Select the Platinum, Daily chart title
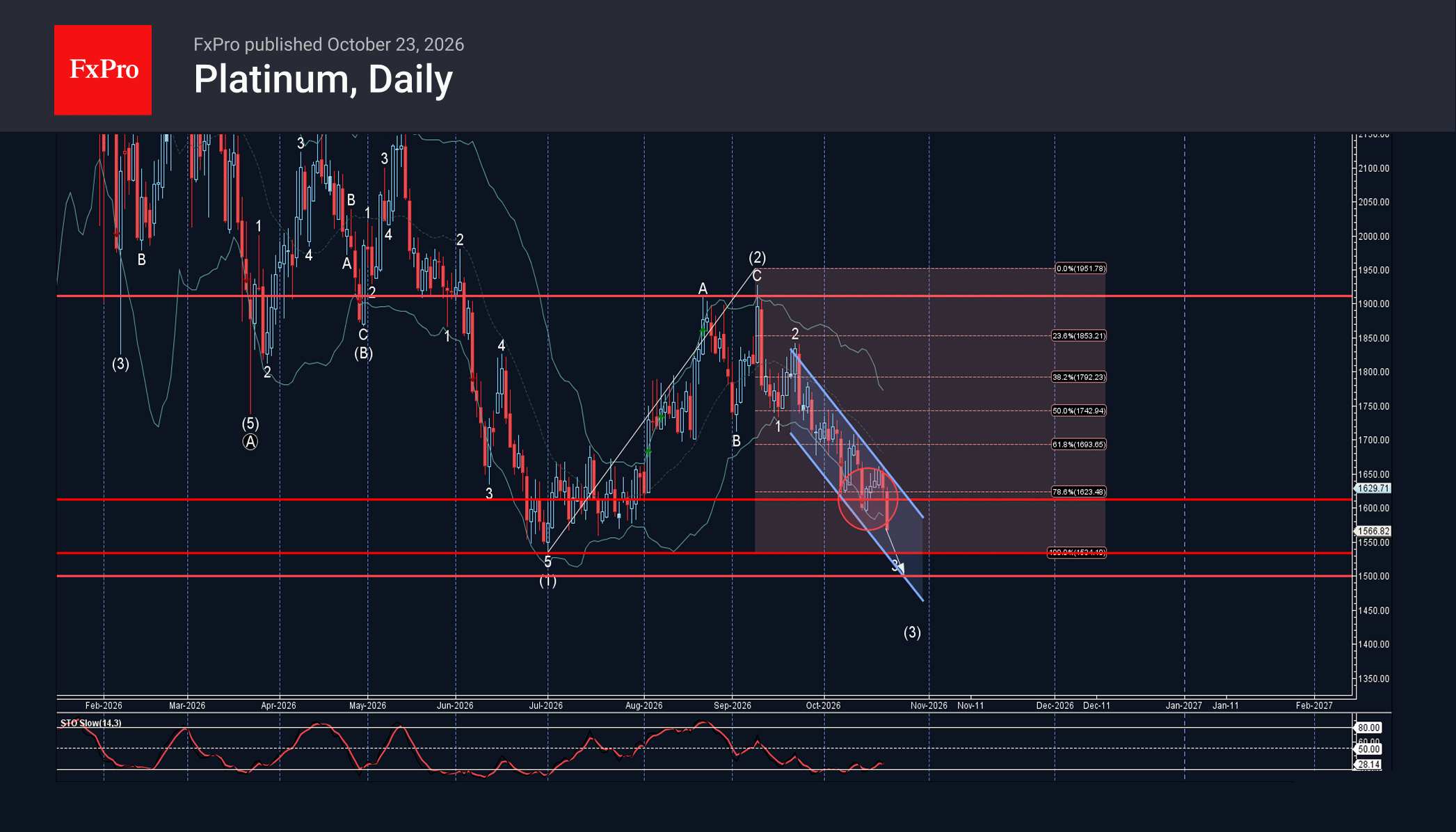1456x832 pixels. pyautogui.click(x=323, y=79)
